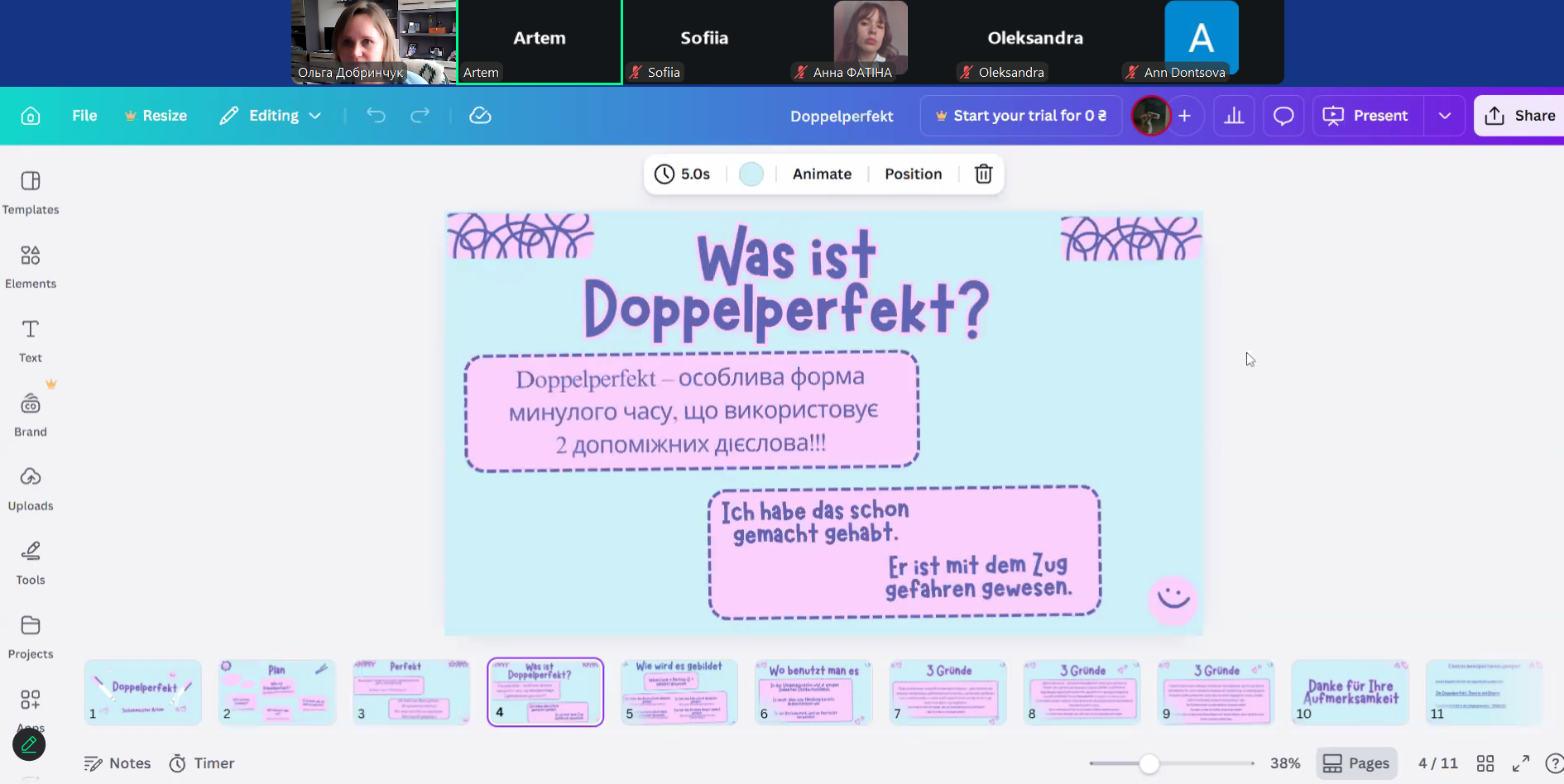Open the Uploads panel
The image size is (1564, 784).
click(x=31, y=488)
